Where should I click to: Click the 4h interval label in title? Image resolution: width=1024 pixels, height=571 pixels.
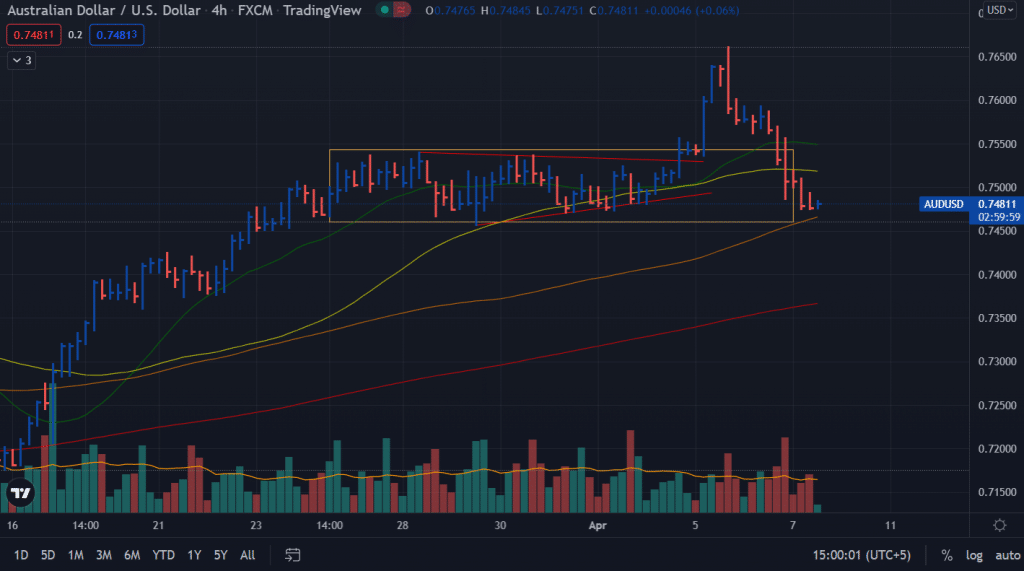[219, 10]
